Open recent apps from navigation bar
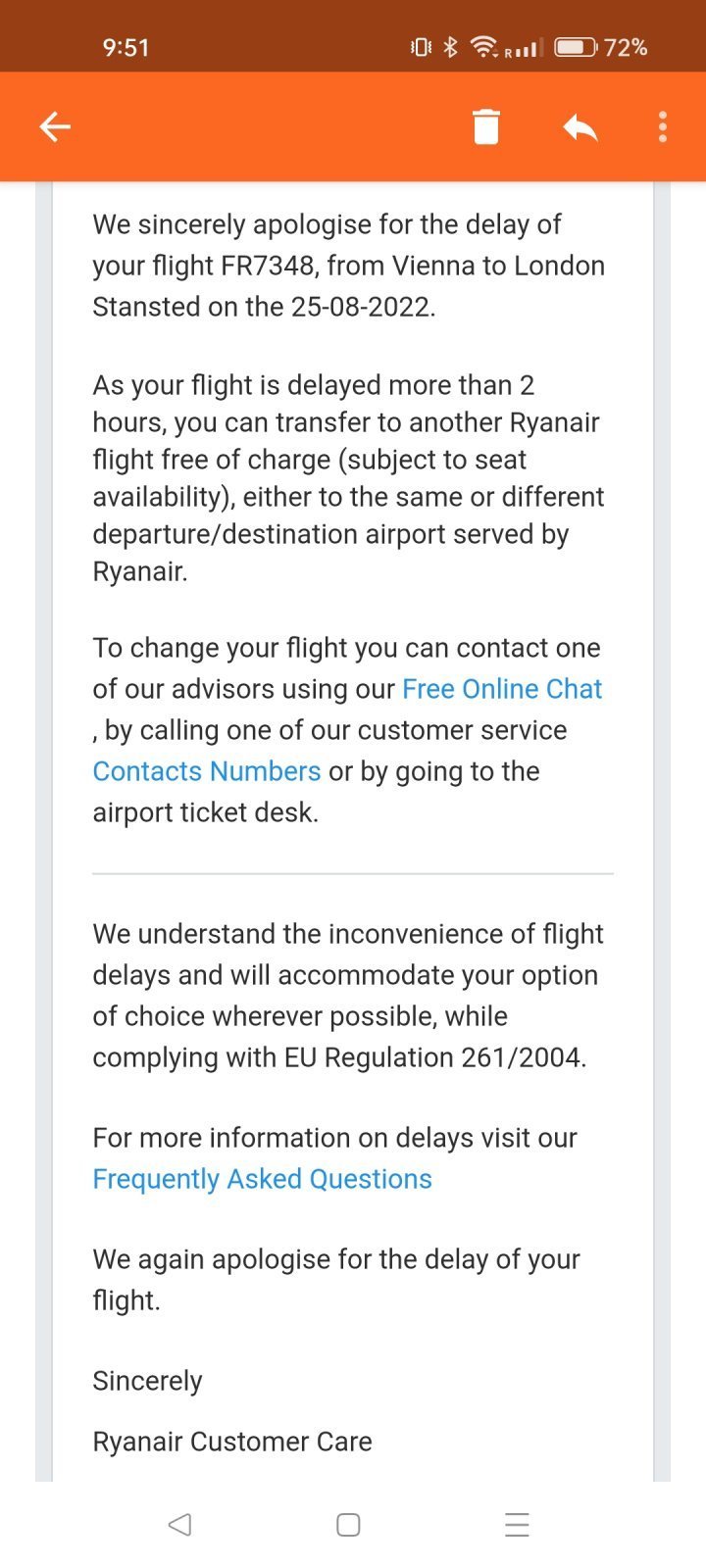 517,1524
